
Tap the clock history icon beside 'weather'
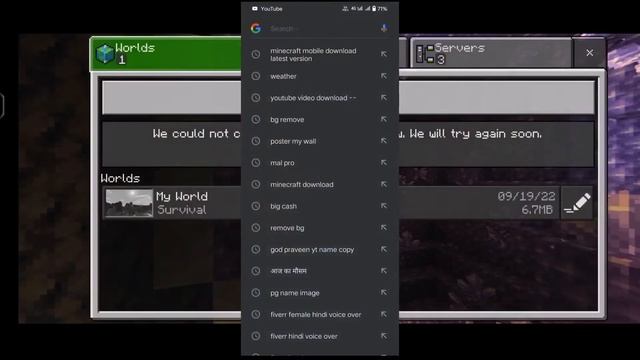256,76
